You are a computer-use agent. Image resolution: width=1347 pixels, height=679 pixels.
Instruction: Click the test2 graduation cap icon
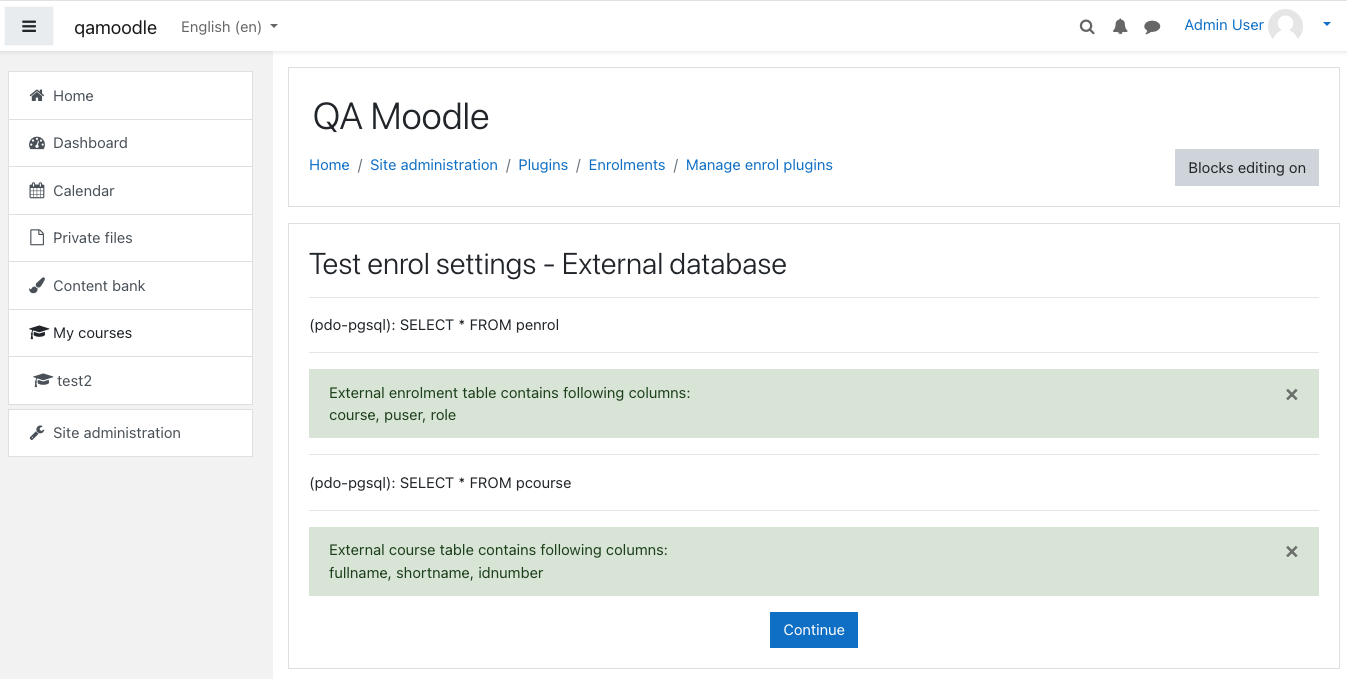click(x=42, y=381)
